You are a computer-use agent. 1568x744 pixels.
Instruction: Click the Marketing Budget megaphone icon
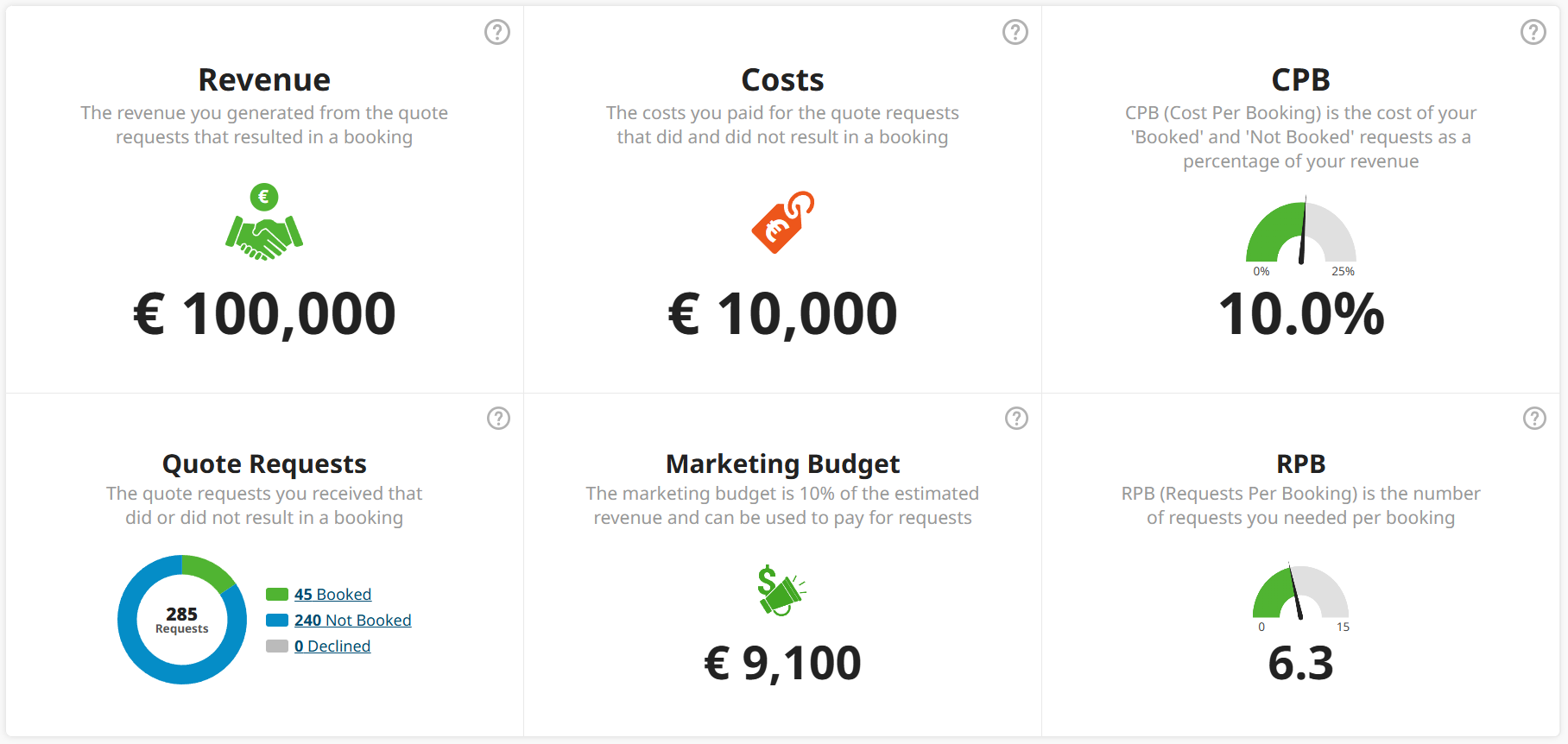coord(781,590)
